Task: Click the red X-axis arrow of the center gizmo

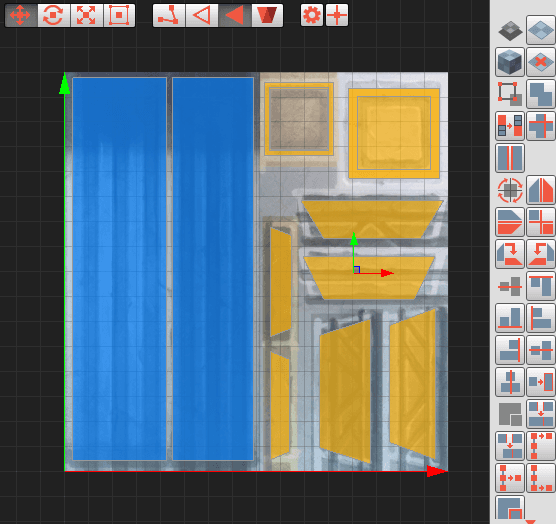Action: (x=387, y=273)
